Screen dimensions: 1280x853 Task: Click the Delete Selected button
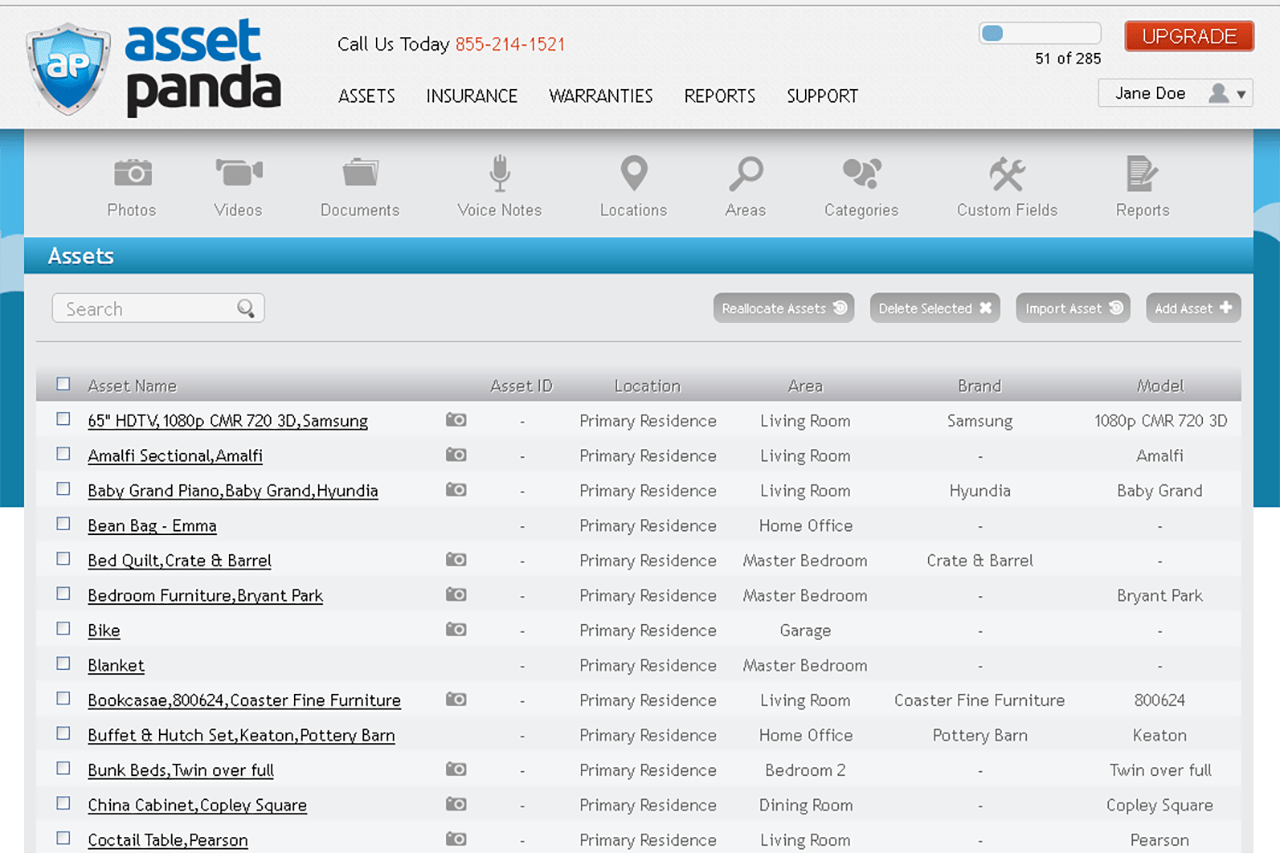(935, 308)
